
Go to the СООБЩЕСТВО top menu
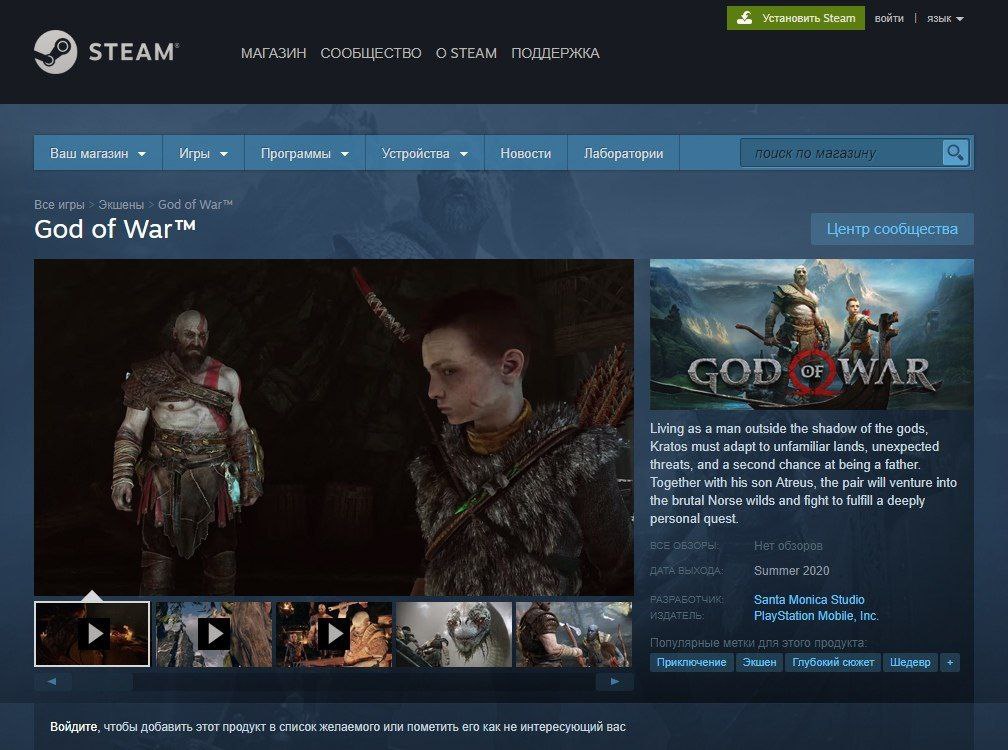coord(371,53)
